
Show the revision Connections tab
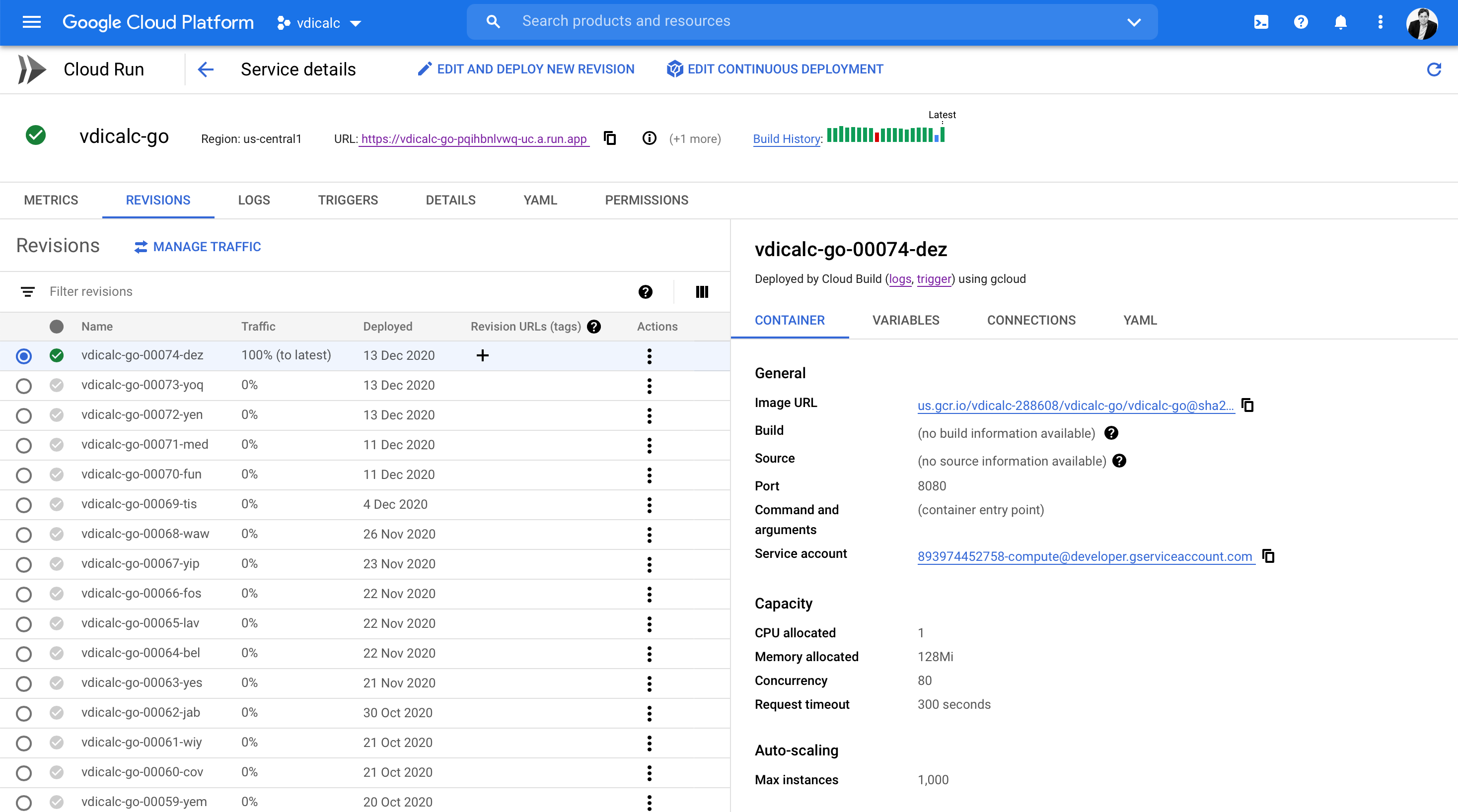click(x=1031, y=320)
